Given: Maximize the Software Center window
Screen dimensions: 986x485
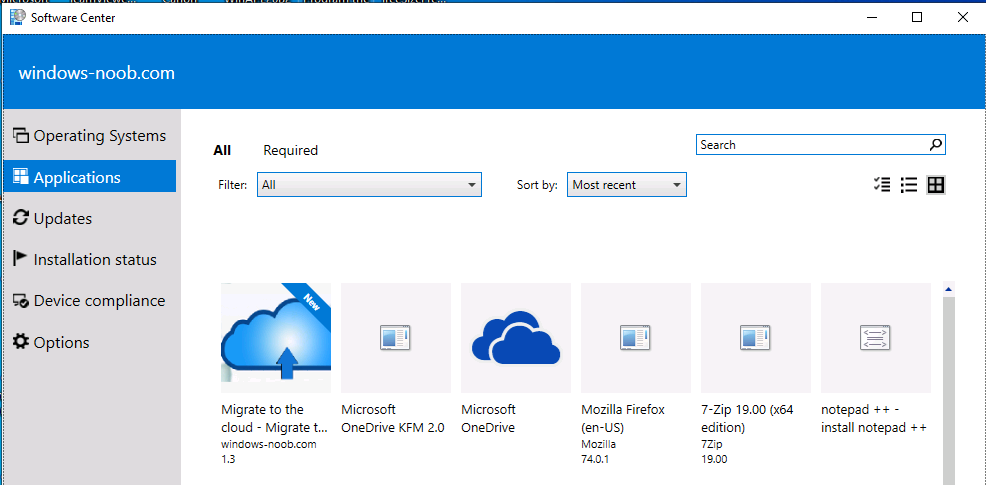Looking at the screenshot, I should [917, 18].
